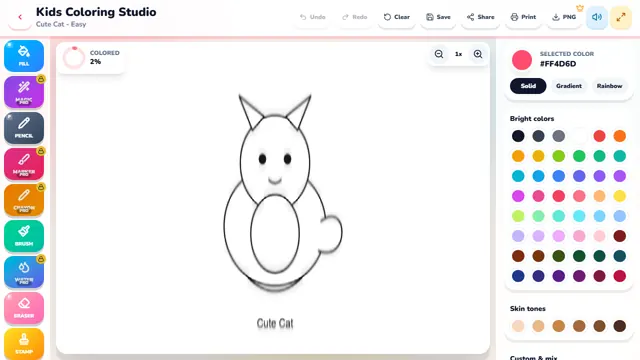
Task: Save the coloring page
Action: [x=438, y=17]
